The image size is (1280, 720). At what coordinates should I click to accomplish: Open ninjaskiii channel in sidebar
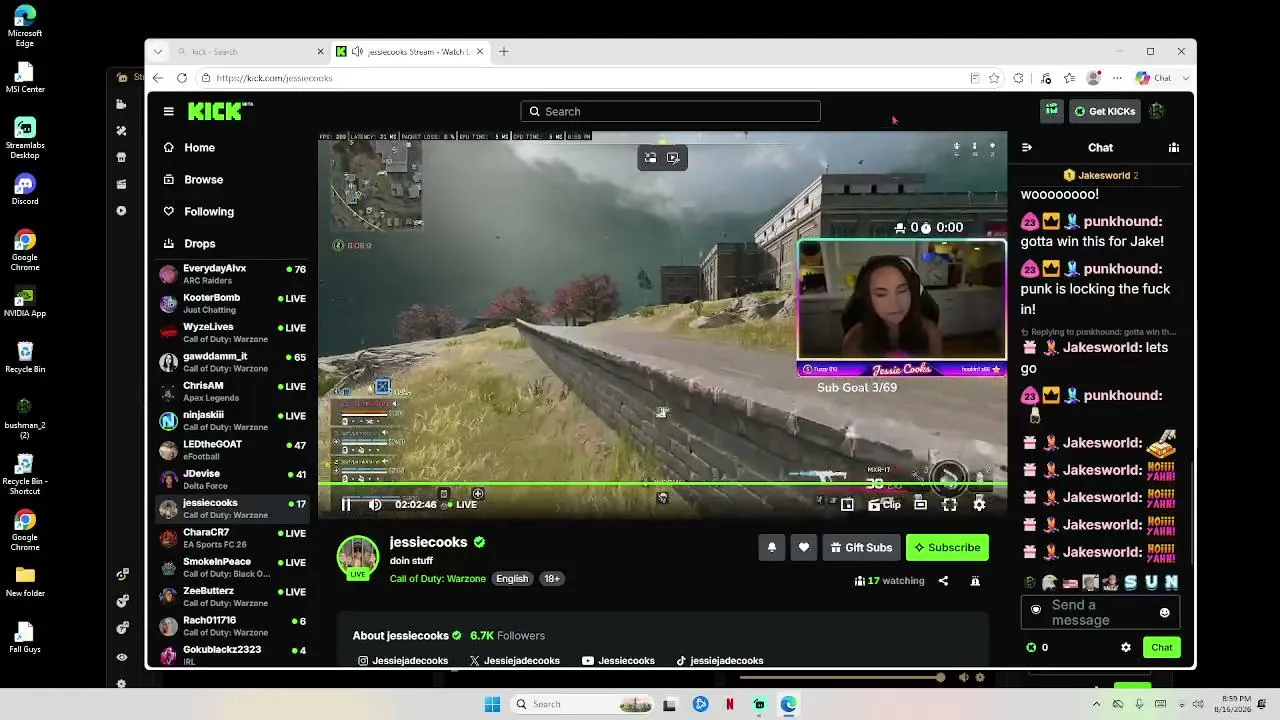click(x=233, y=421)
